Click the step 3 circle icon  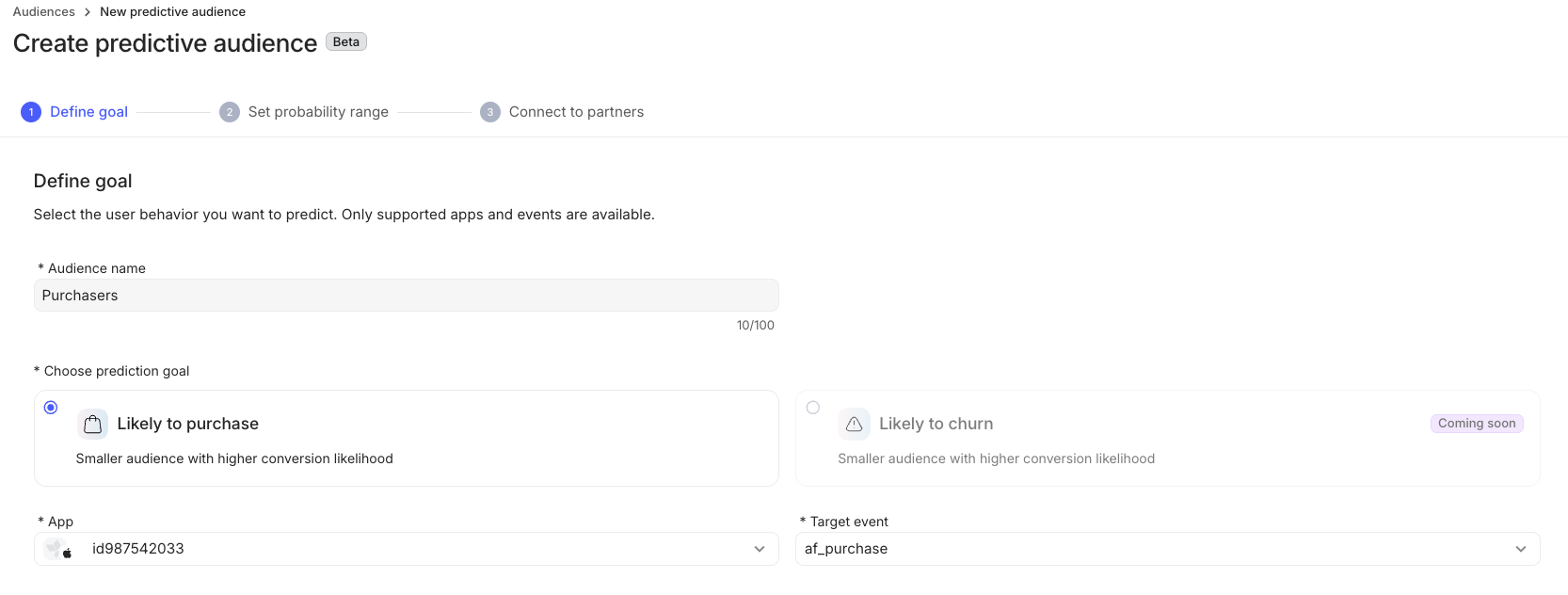[490, 112]
